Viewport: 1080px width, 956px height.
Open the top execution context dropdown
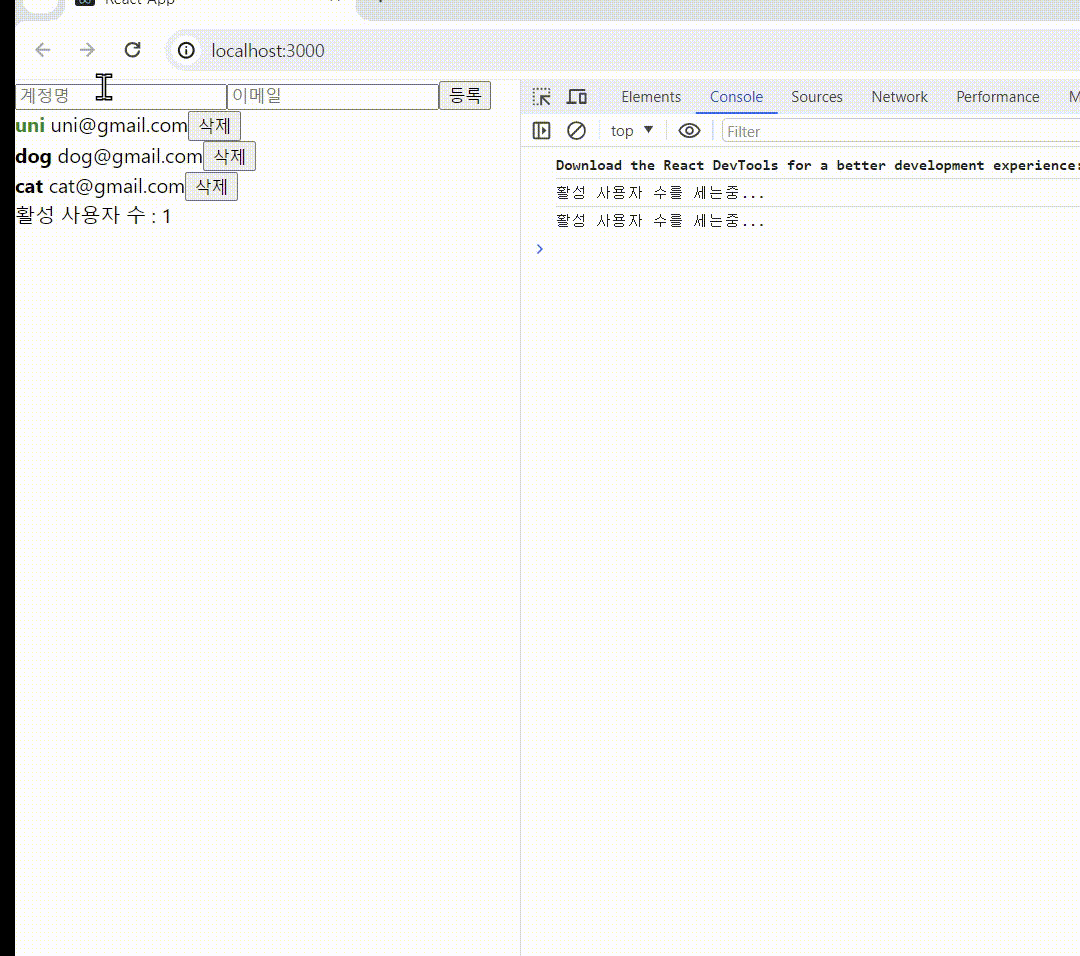click(630, 130)
